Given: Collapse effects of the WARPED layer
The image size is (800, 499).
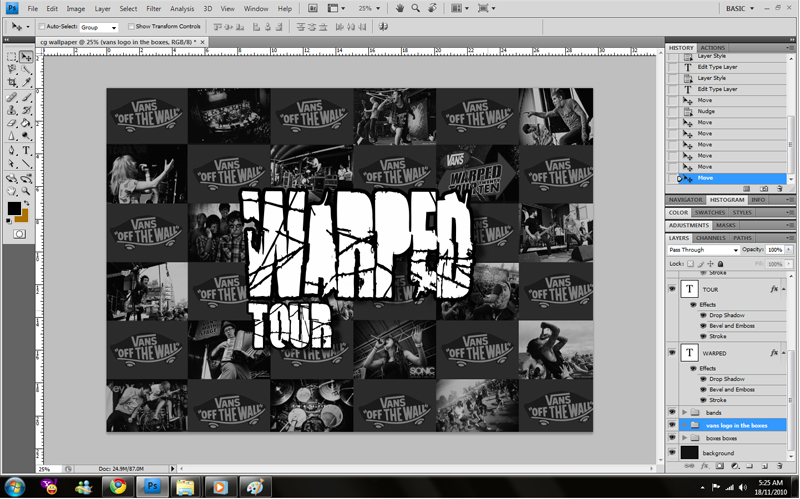Looking at the screenshot, I should (783, 353).
